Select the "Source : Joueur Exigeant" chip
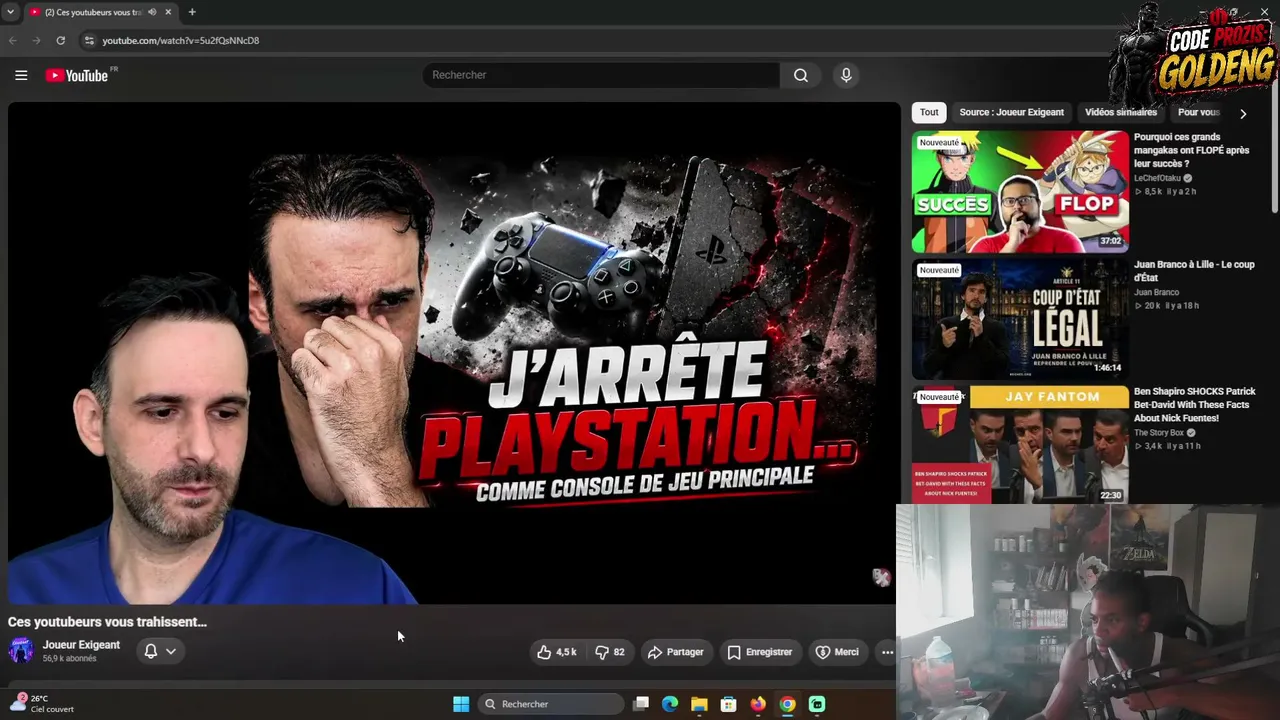The image size is (1280, 720). pos(1012,112)
